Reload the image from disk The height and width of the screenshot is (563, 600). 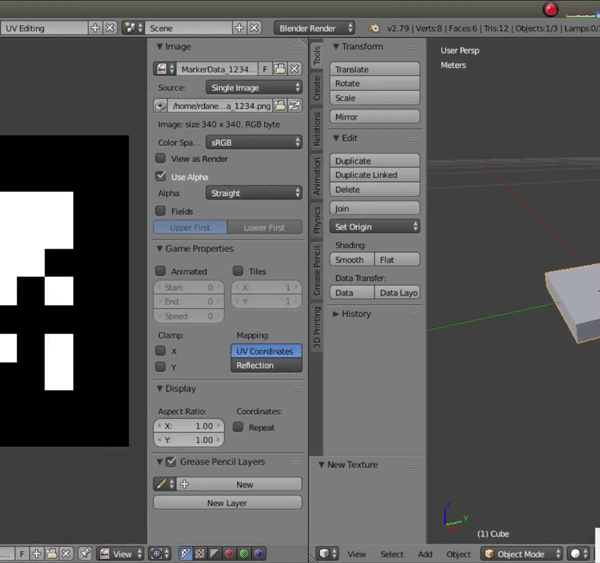pyautogui.click(x=294, y=106)
